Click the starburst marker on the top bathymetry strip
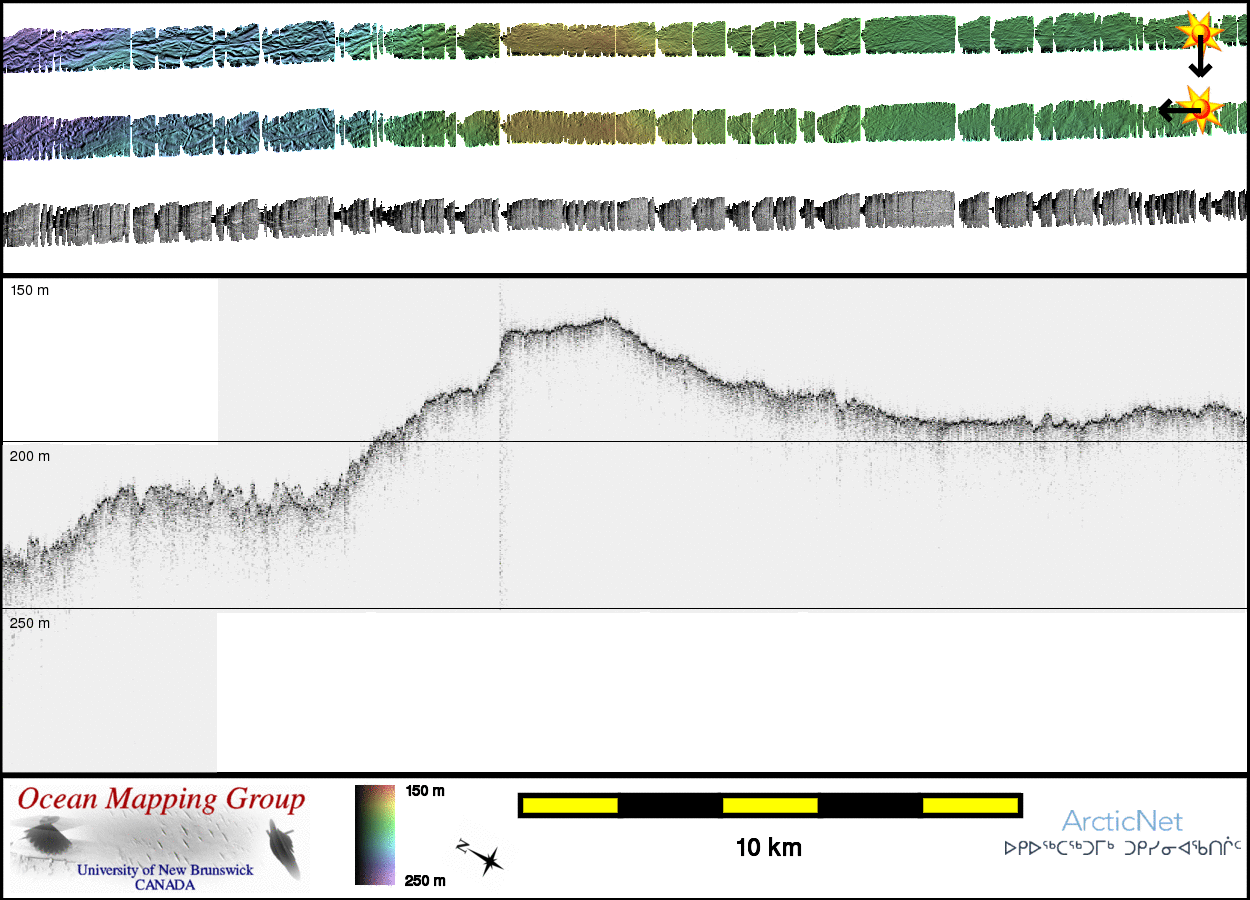The image size is (1250, 900). 1199,33
